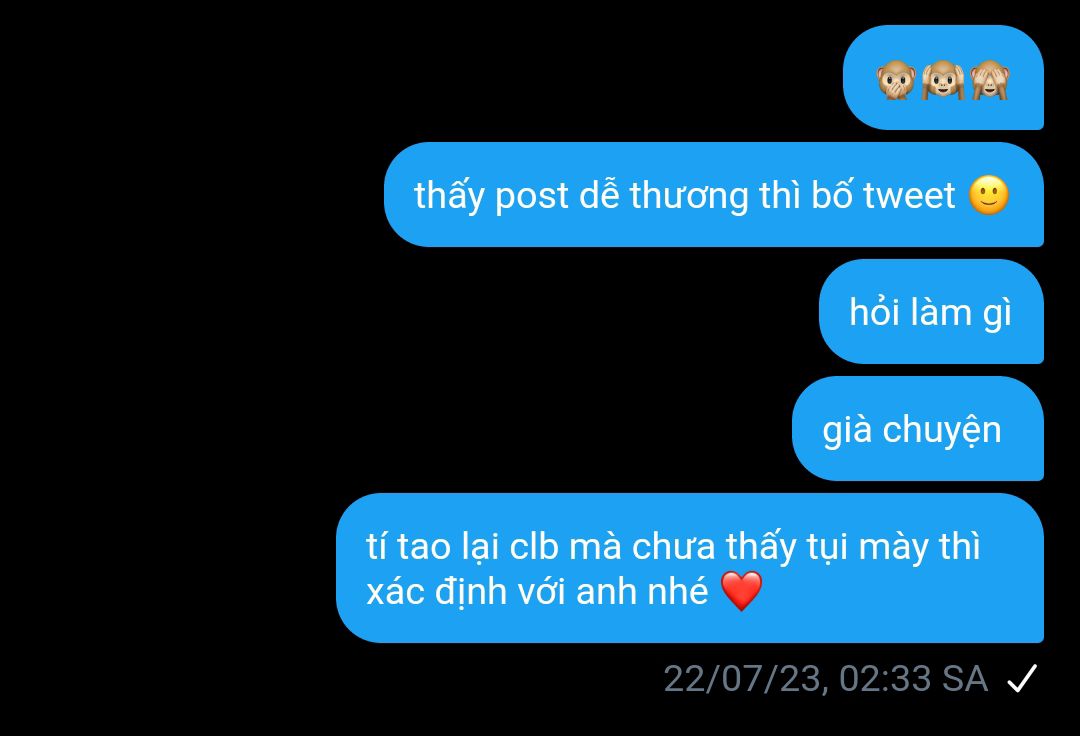This screenshot has height=736, width=1080.
Task: Click the word 'post' in second message
Action: click(532, 197)
